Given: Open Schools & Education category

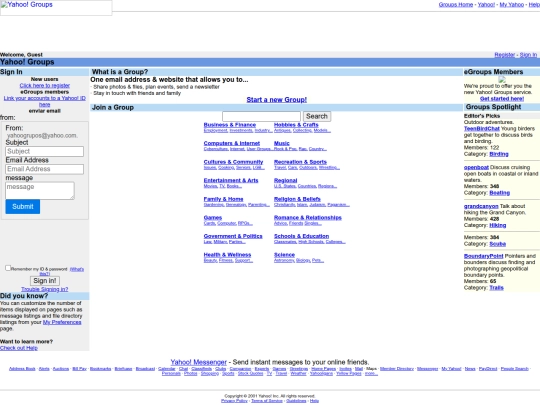Looking at the screenshot, I should tap(301, 236).
